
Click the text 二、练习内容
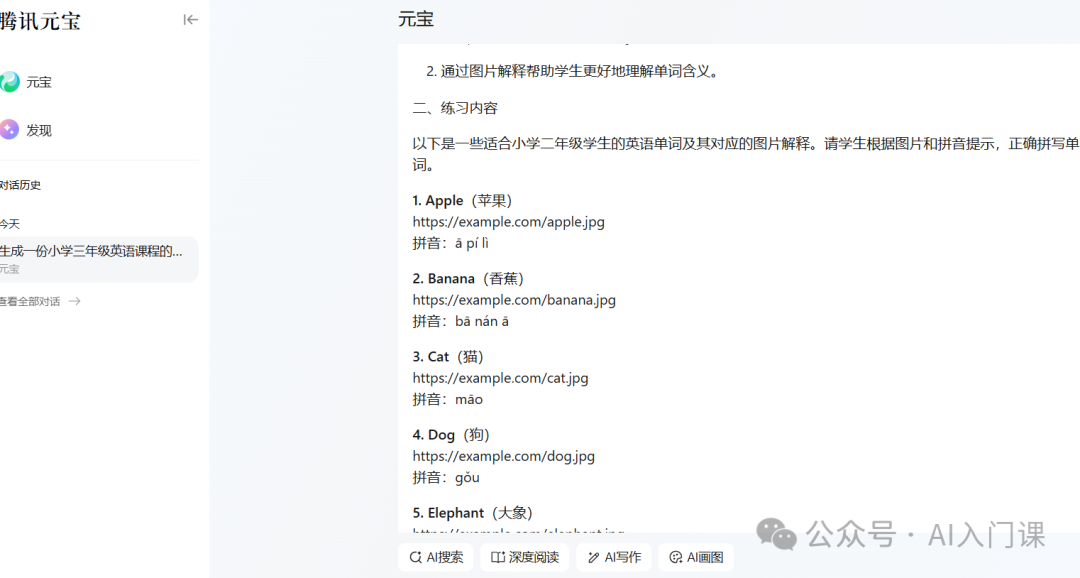tap(455, 108)
